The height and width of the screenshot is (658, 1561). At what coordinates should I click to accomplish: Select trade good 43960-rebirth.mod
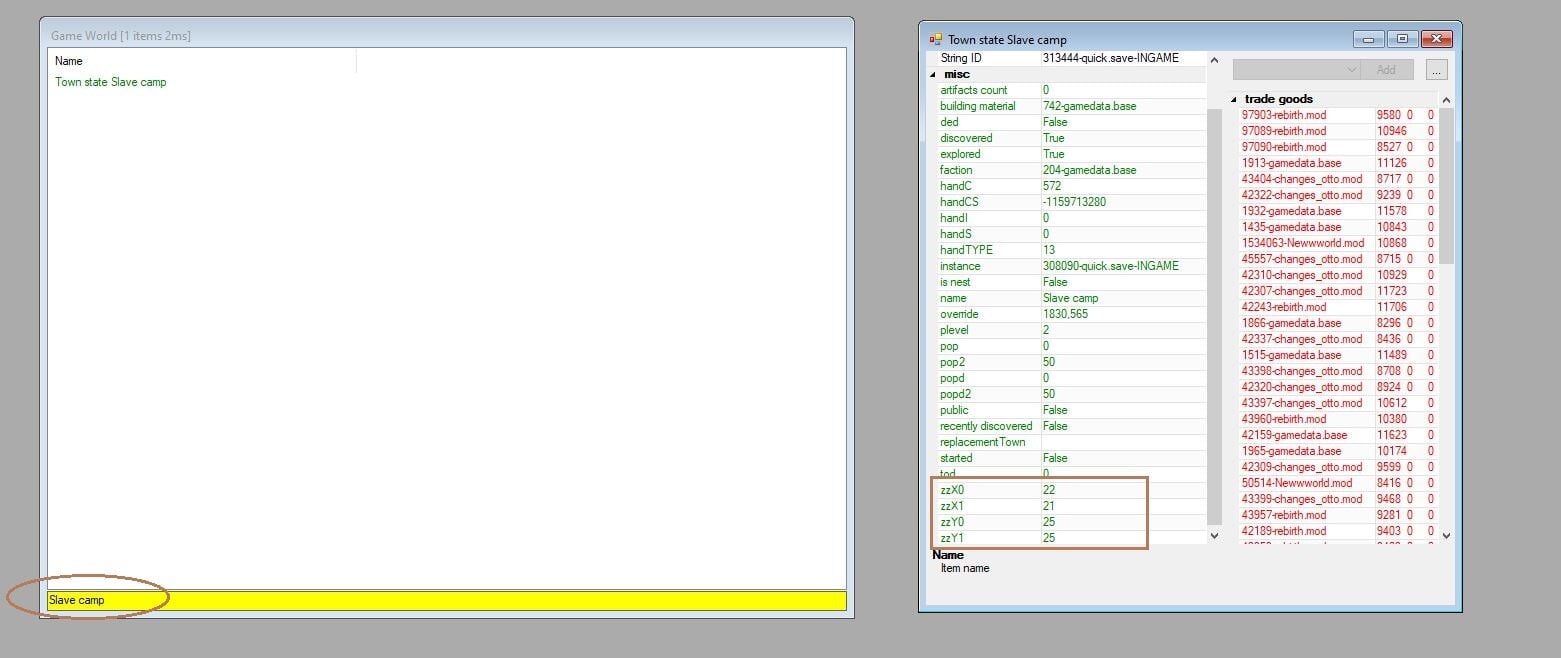coord(1284,419)
